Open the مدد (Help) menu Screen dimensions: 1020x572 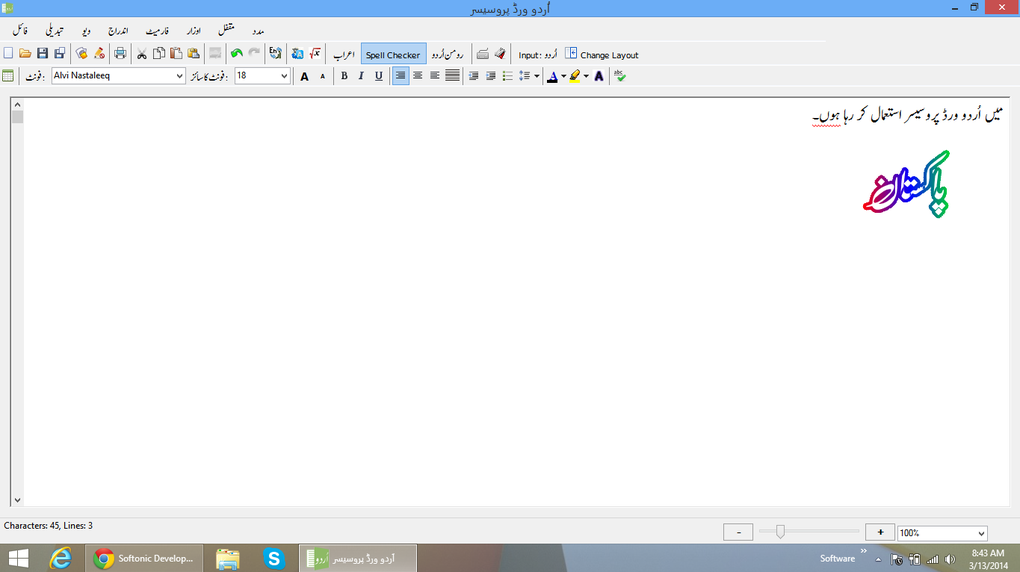[x=258, y=31]
